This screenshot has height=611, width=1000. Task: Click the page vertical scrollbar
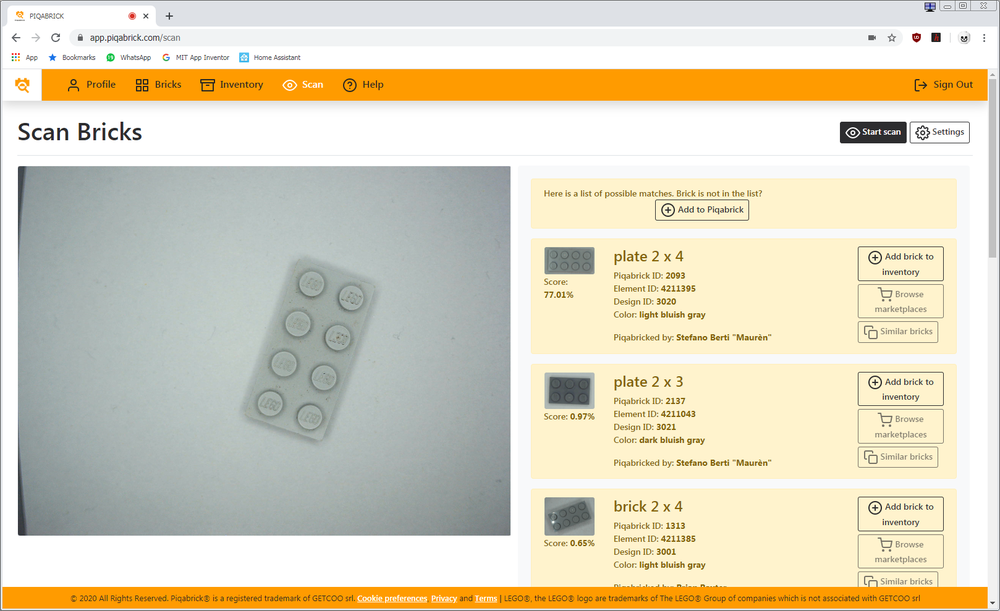click(x=992, y=168)
